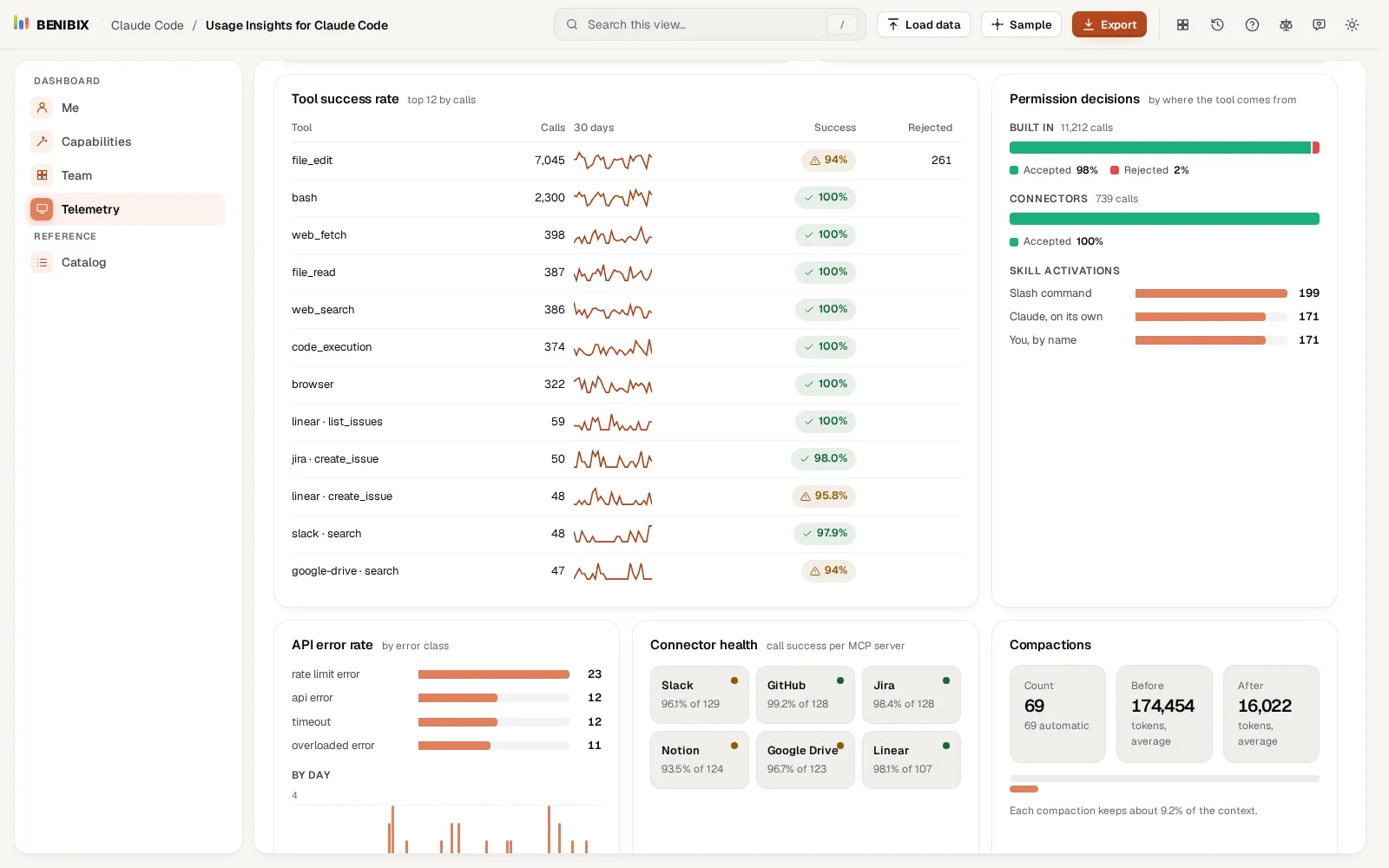Click the Catalog list icon
The height and width of the screenshot is (868, 1389).
coord(42,262)
